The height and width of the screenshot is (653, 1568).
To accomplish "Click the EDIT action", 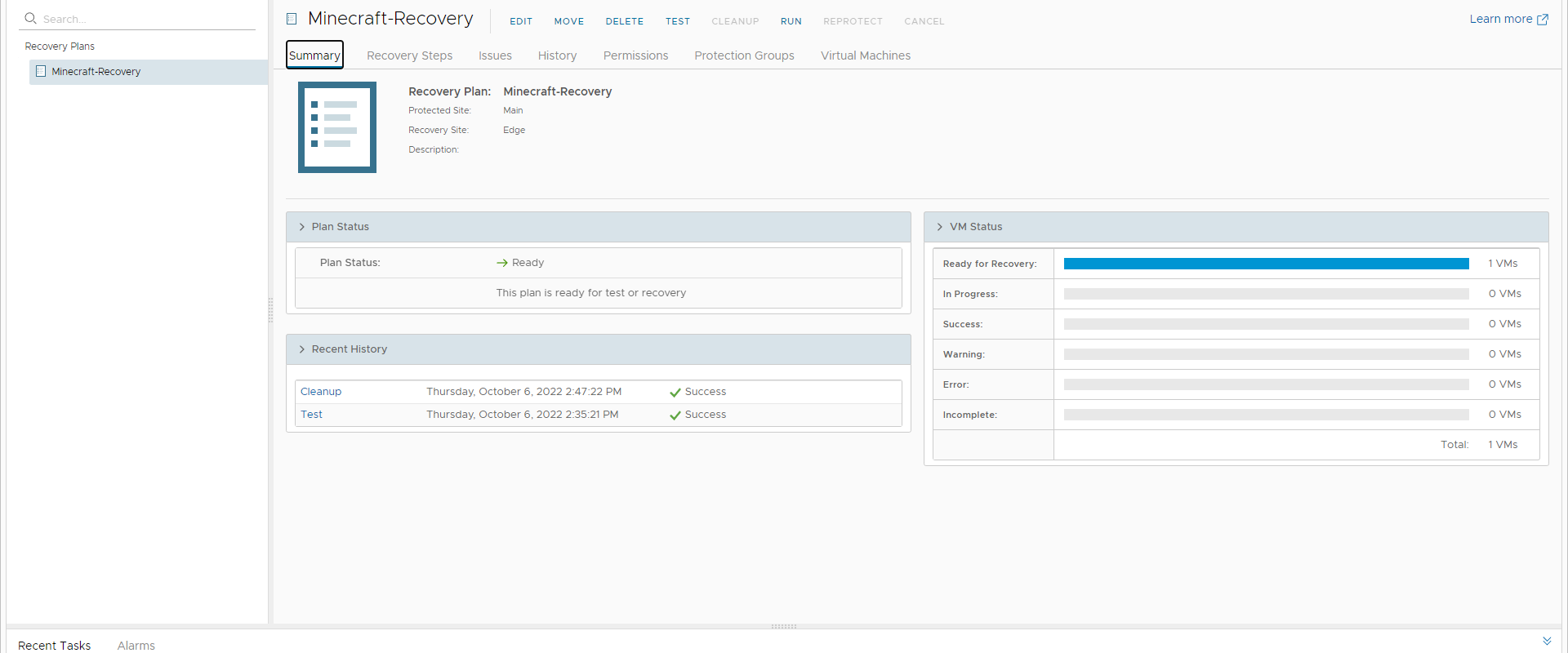I will (x=521, y=21).
